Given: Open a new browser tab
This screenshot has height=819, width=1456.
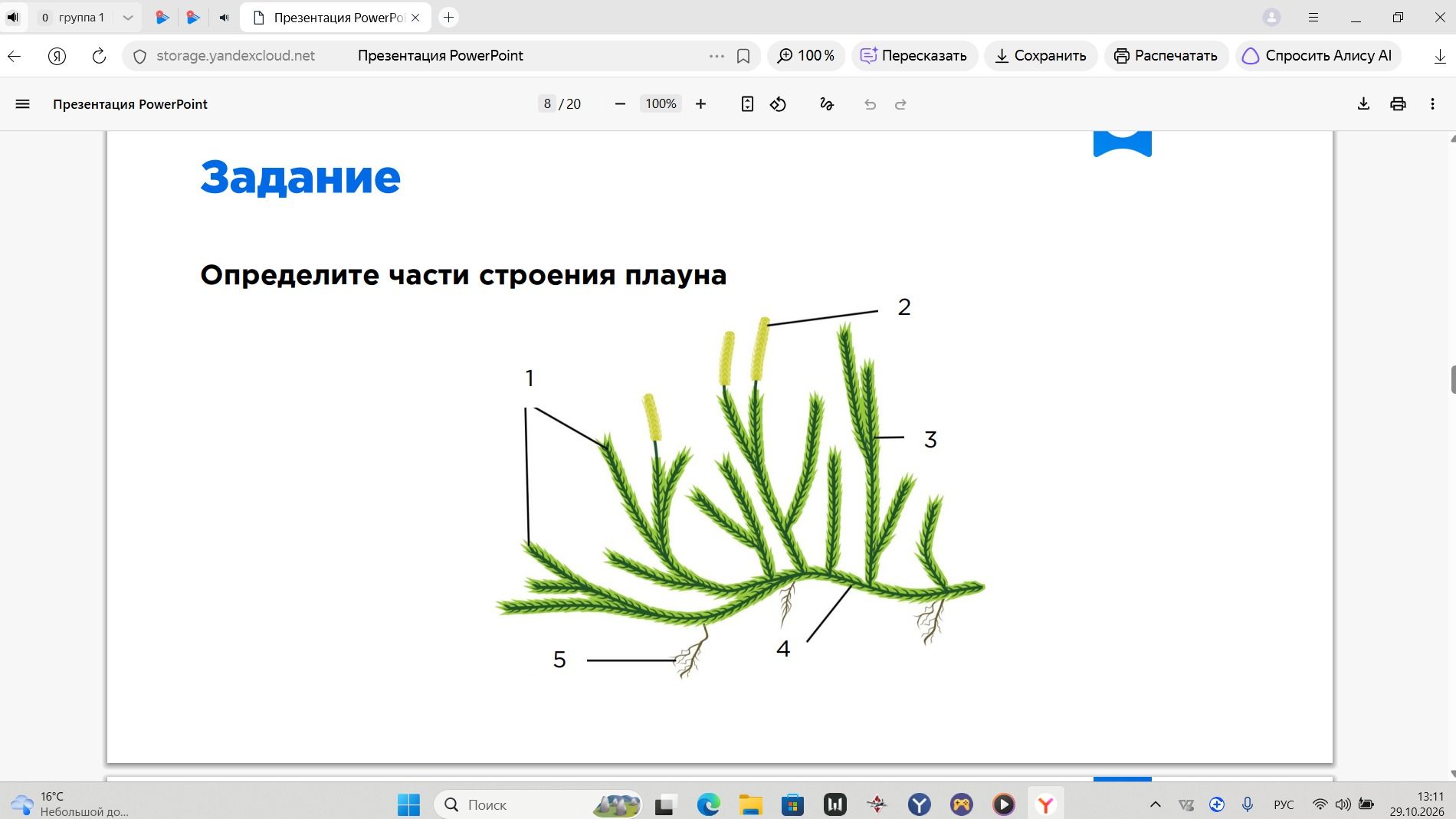Looking at the screenshot, I should (x=449, y=17).
